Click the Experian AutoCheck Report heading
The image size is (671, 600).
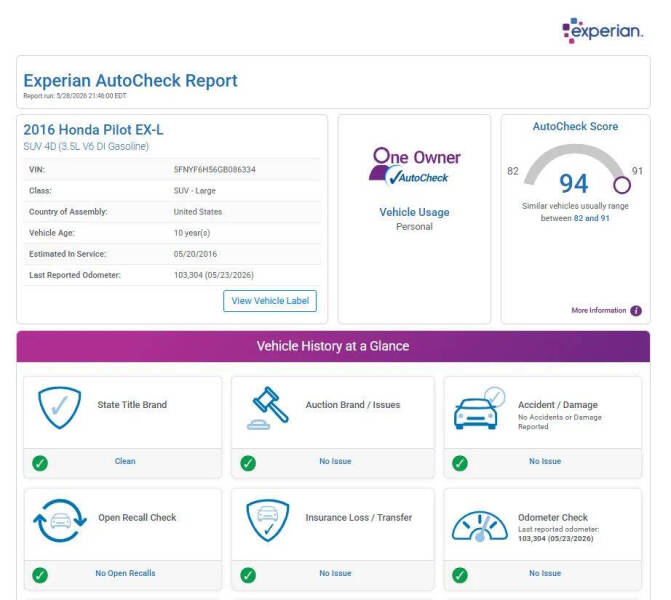130,80
